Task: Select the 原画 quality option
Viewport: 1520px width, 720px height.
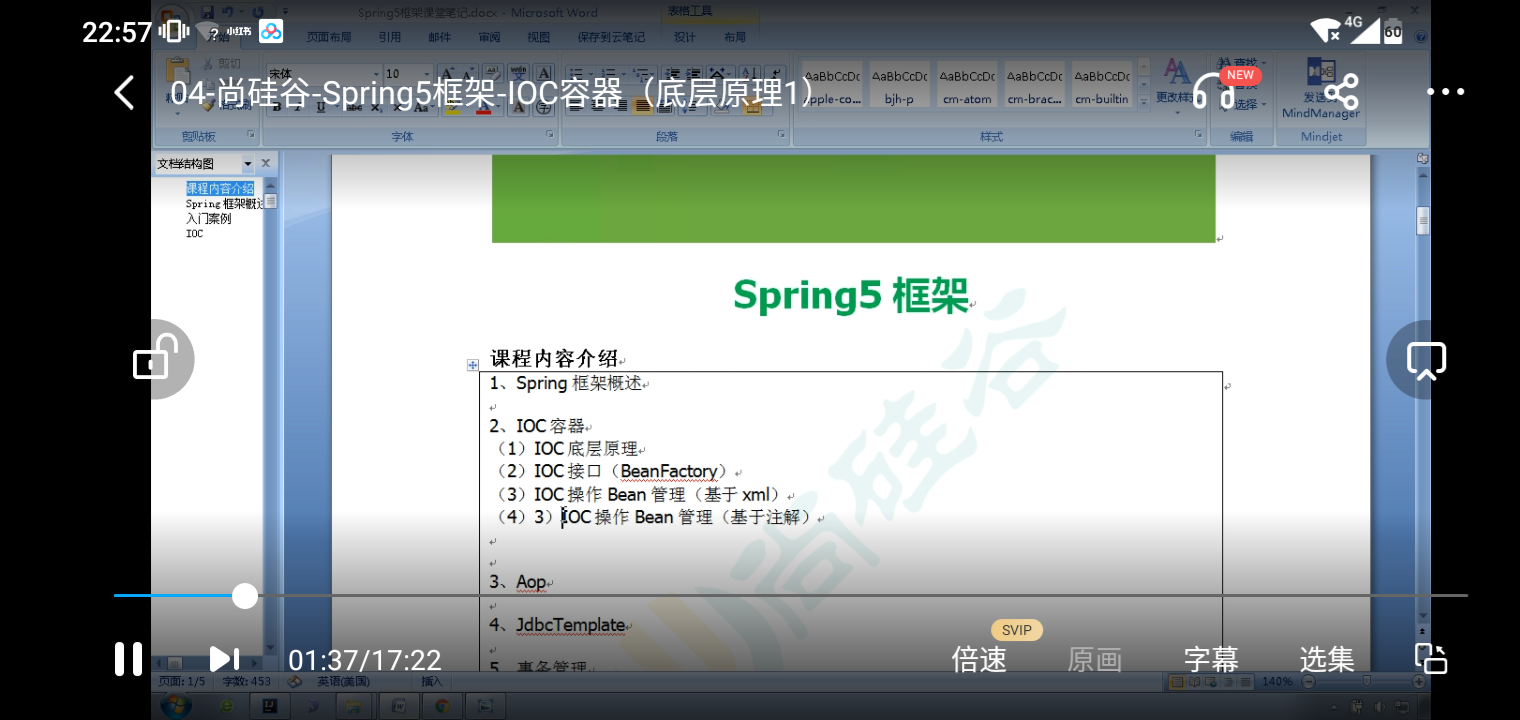Action: 1095,660
